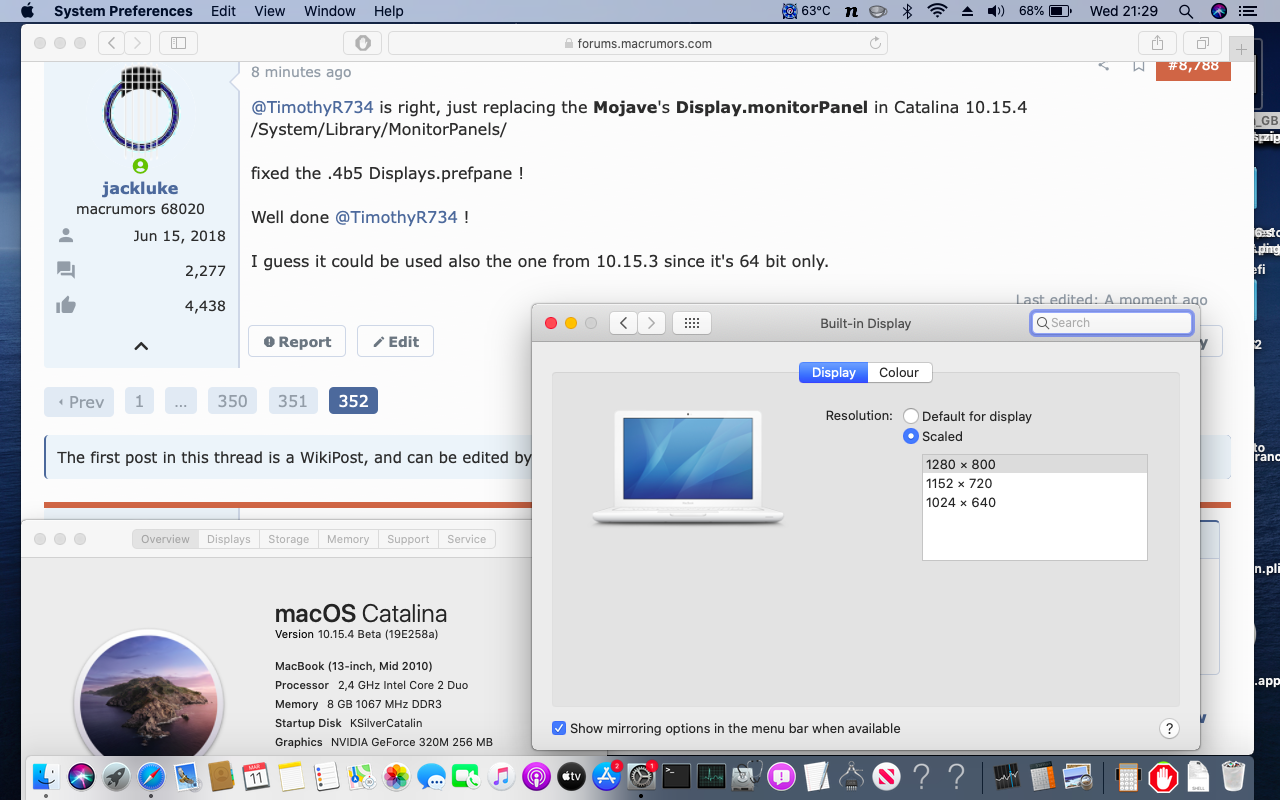1280x800 pixels.
Task: Switch to the Colour tab
Action: point(899,372)
